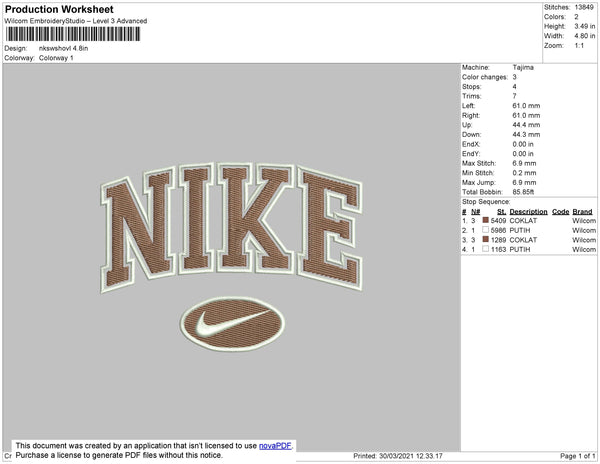Select PUTIH in sequence row 2
Screen dimensions: 600x464
pos(520,230)
